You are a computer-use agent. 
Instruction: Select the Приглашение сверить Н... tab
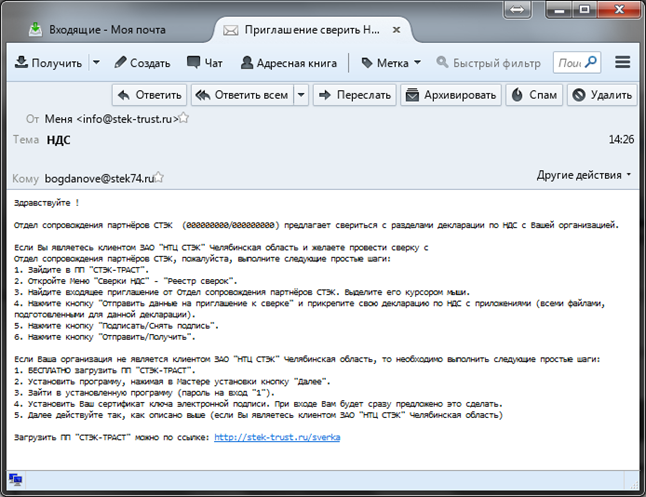click(x=312, y=30)
